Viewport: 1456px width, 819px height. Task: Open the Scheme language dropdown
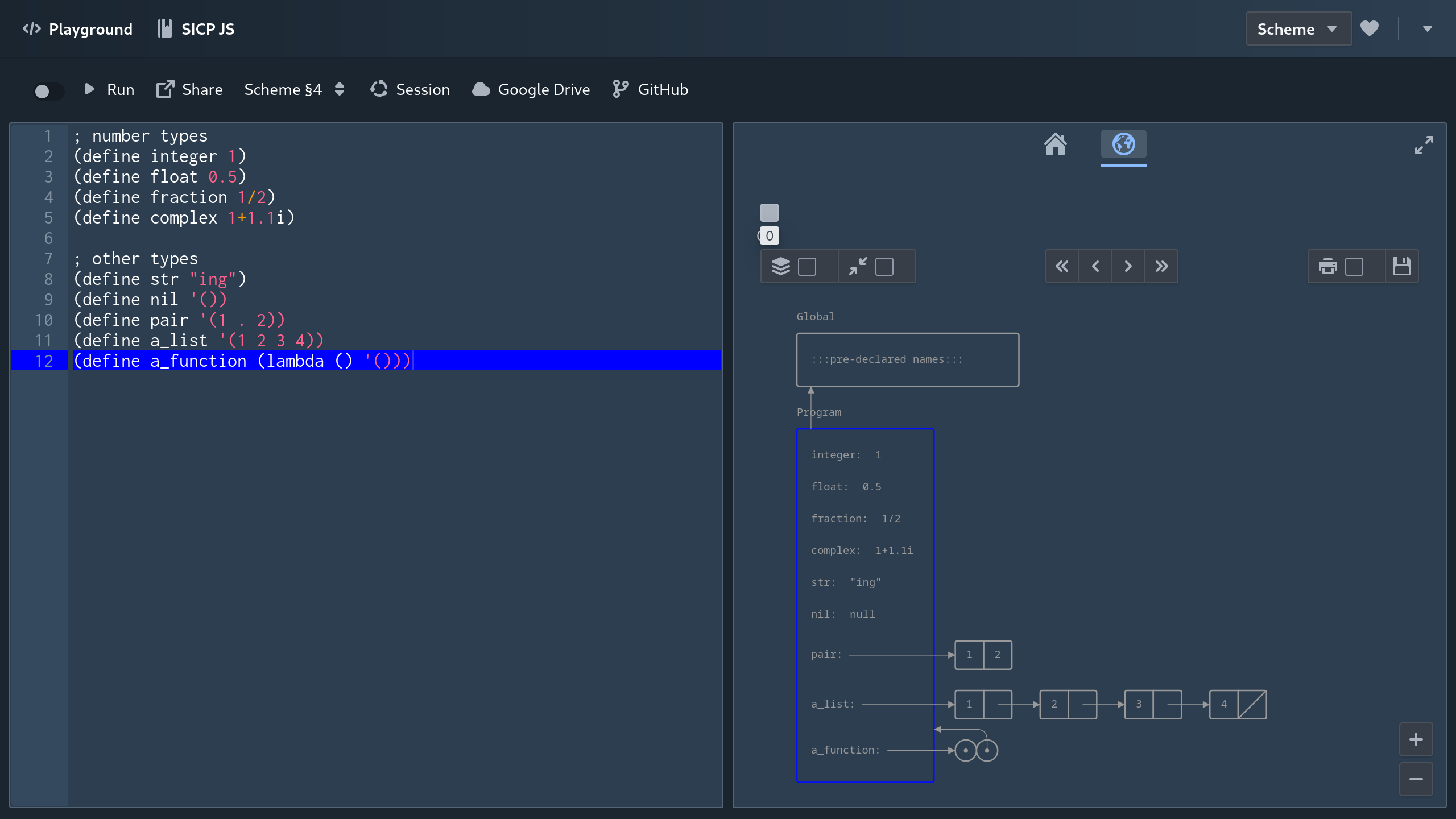(x=1298, y=29)
